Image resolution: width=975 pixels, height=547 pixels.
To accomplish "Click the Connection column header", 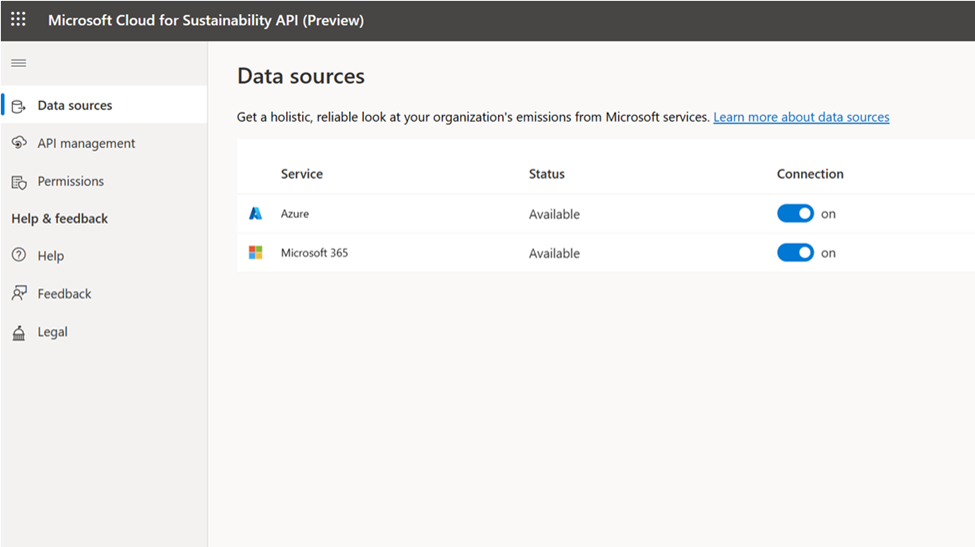I will (810, 174).
